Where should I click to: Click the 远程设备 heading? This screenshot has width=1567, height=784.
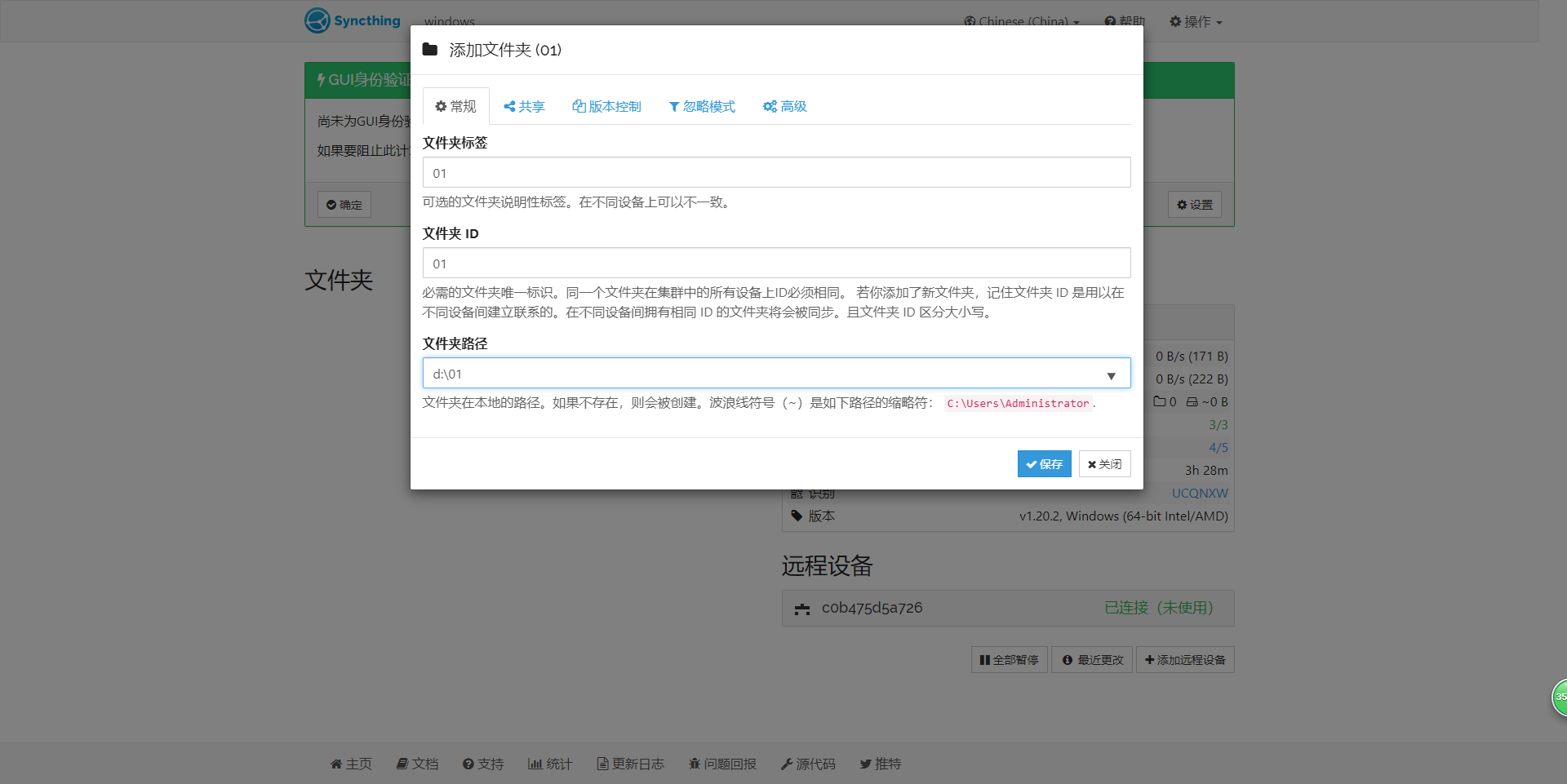click(828, 565)
